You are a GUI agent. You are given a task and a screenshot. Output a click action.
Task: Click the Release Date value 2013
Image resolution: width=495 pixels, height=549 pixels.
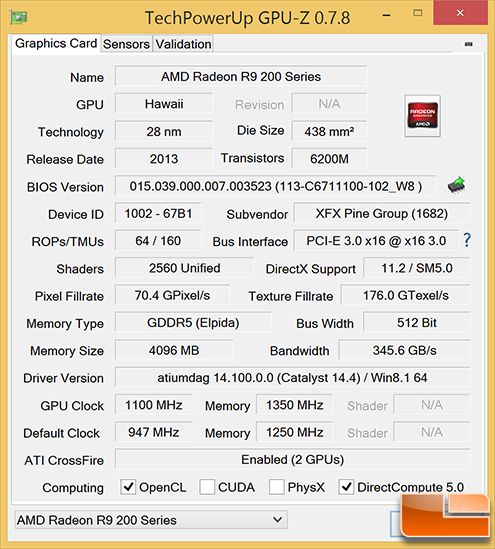point(164,159)
